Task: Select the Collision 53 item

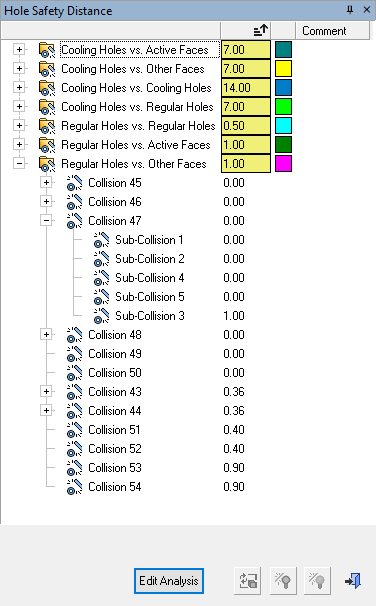Action: (115, 468)
